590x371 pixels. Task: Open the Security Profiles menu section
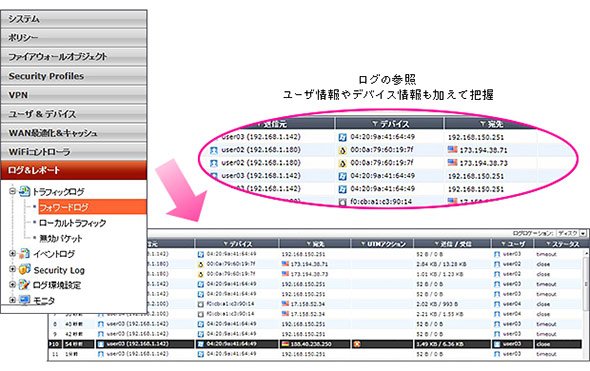point(74,76)
